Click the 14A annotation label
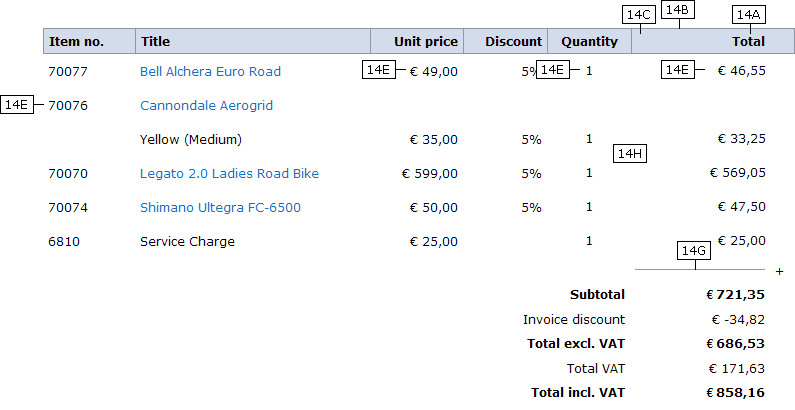 (749, 15)
